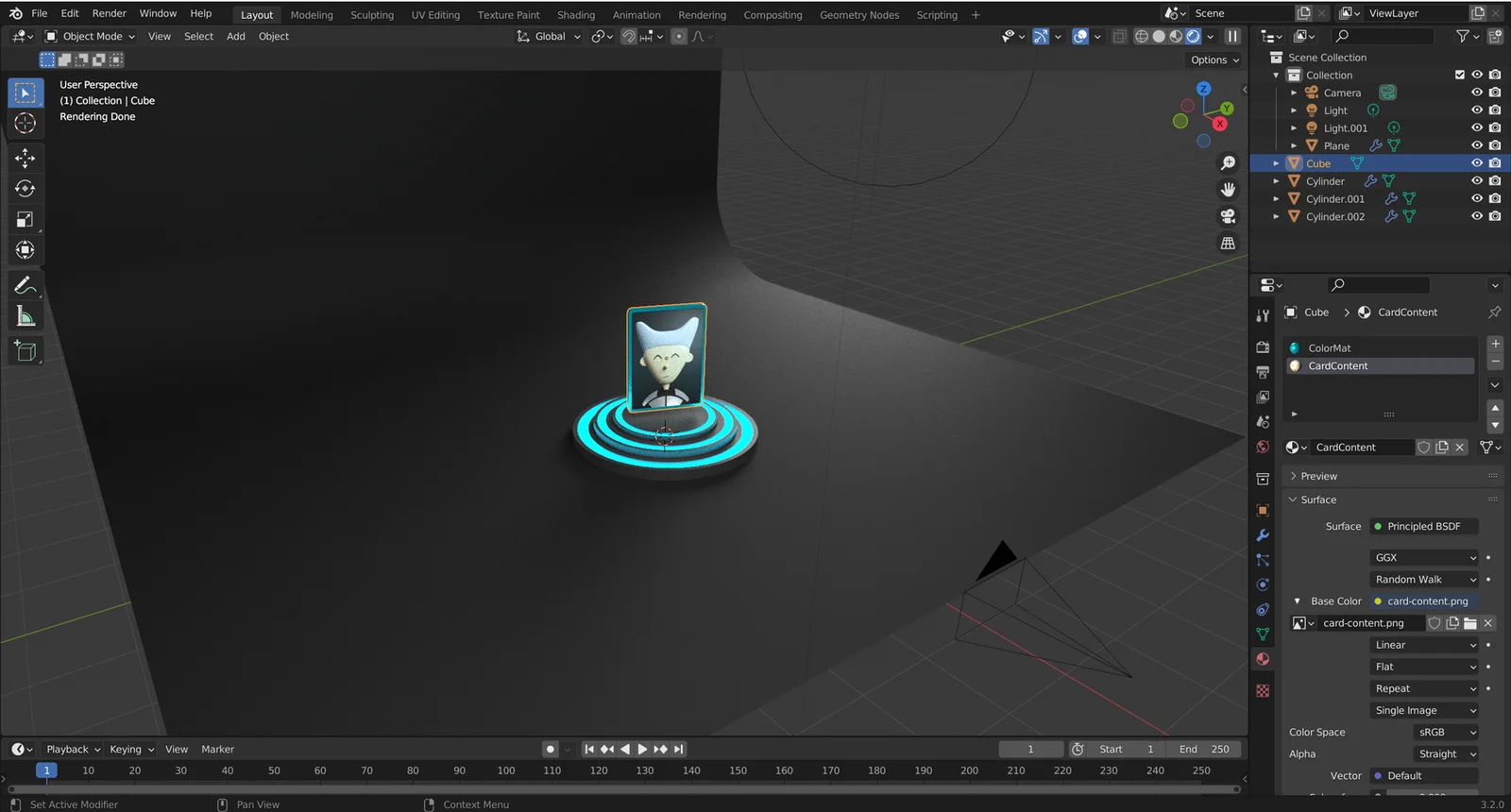Screen dimensions: 1511x812
Task: Open the Material properties tab
Action: (1263, 659)
